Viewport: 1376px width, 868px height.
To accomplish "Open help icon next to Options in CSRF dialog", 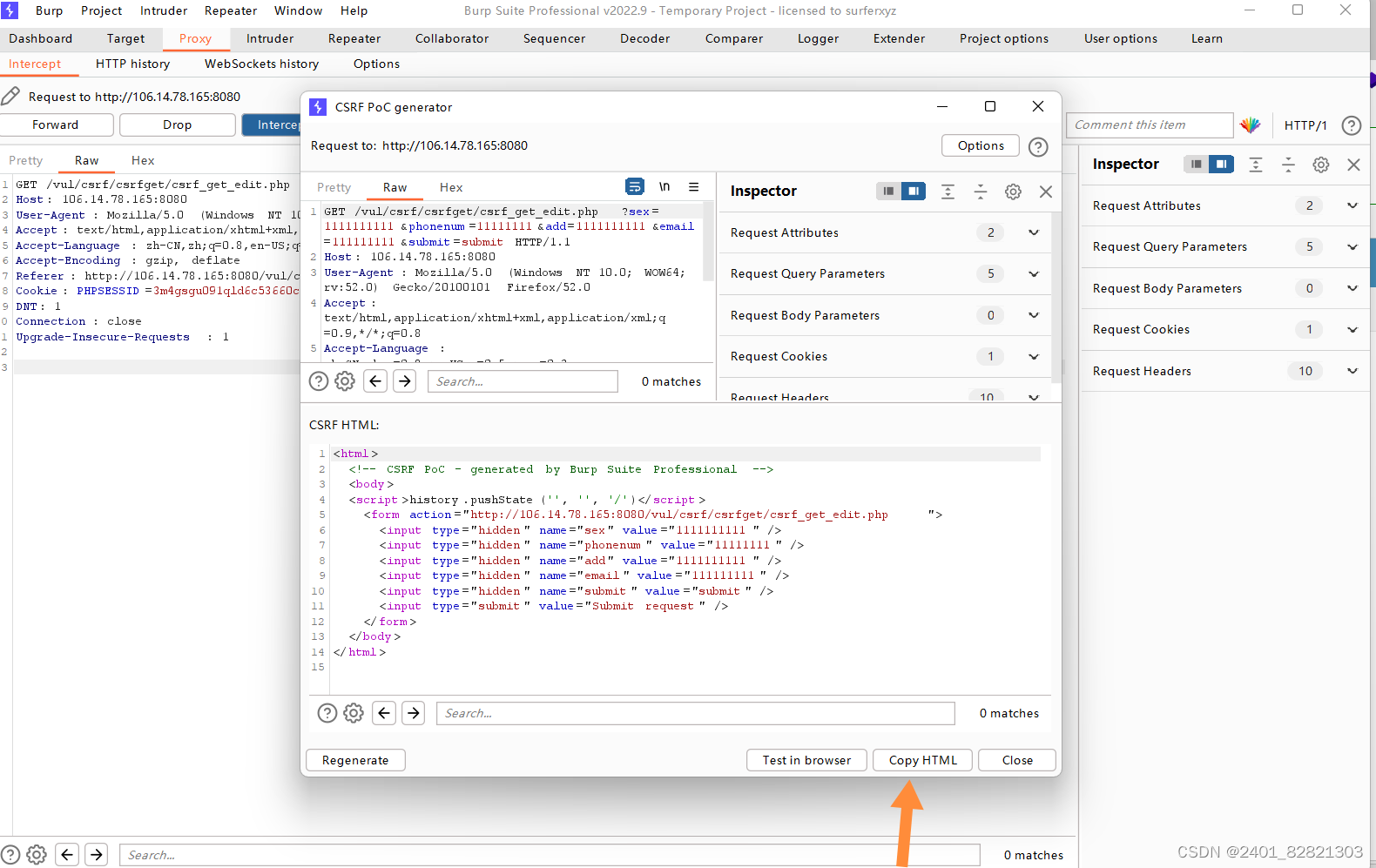I will [1038, 146].
